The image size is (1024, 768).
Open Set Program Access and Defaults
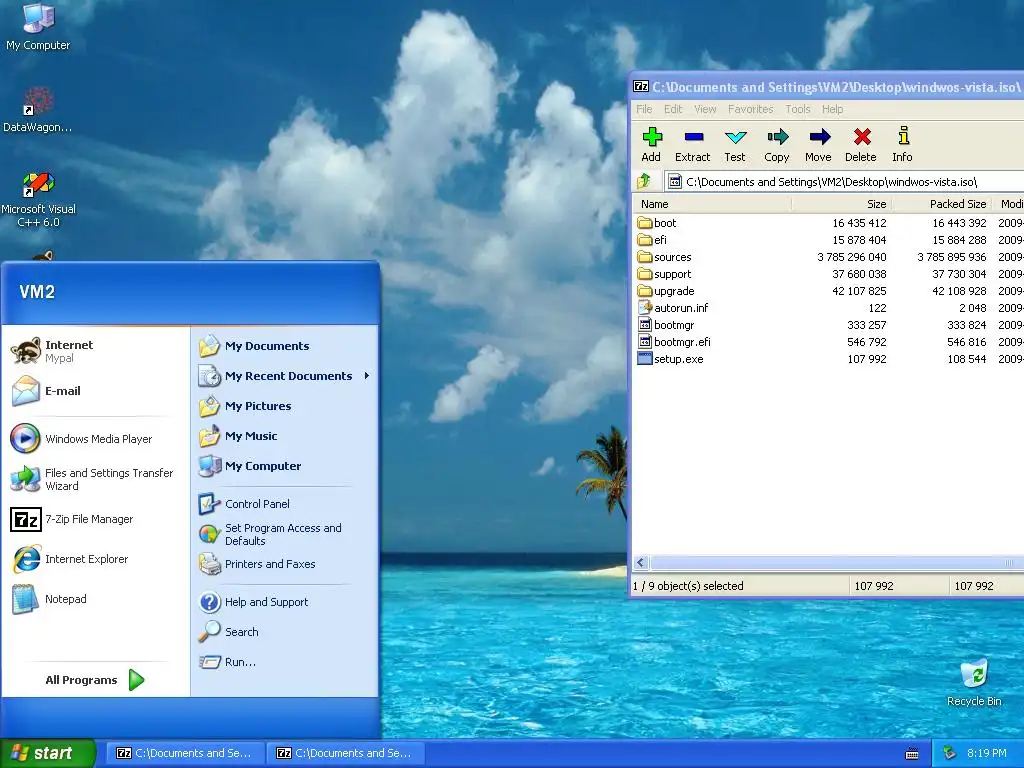coord(284,534)
